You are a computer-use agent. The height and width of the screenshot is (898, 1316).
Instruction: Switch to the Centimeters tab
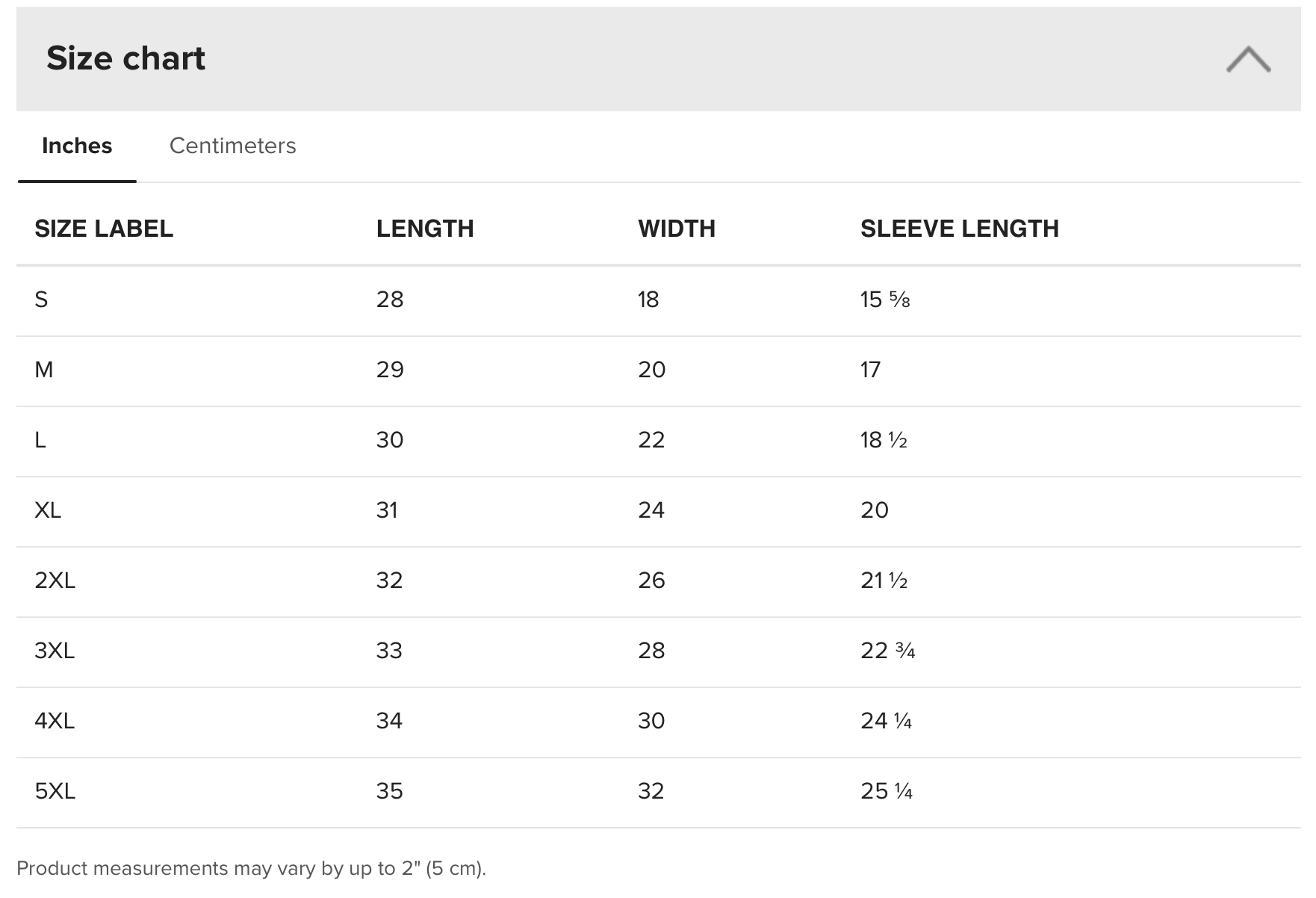pyautogui.click(x=232, y=146)
